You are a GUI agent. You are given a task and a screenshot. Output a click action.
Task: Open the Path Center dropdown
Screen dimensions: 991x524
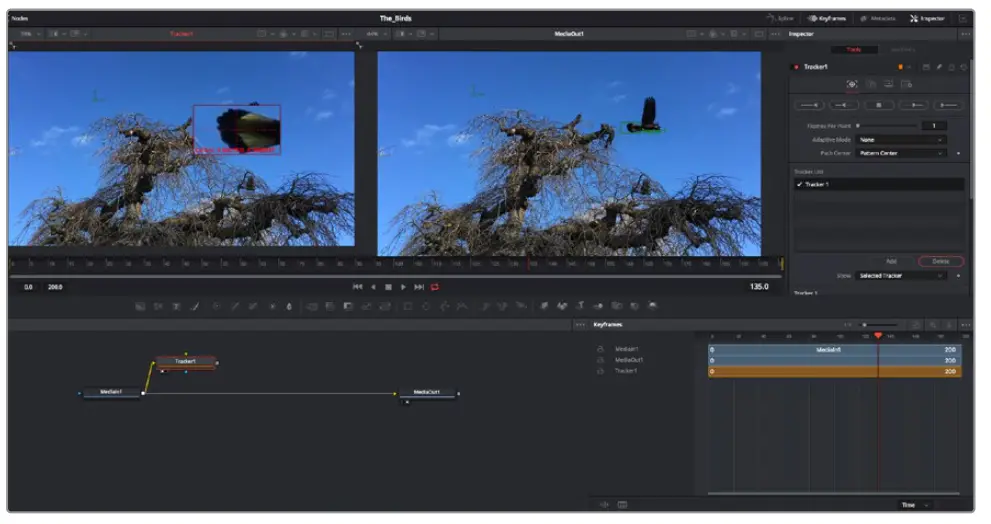[900, 153]
